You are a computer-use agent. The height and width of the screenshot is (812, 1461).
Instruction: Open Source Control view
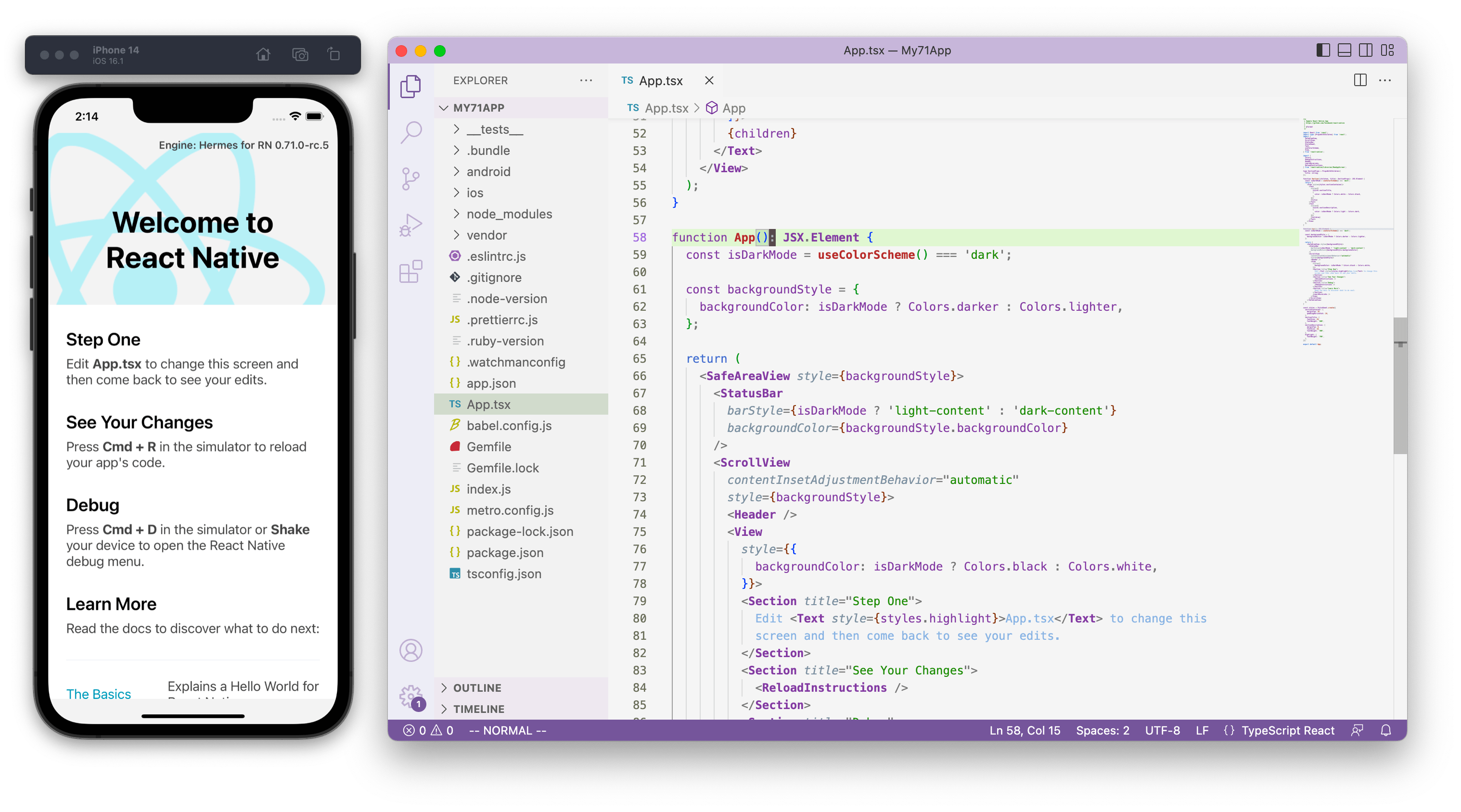click(410, 178)
